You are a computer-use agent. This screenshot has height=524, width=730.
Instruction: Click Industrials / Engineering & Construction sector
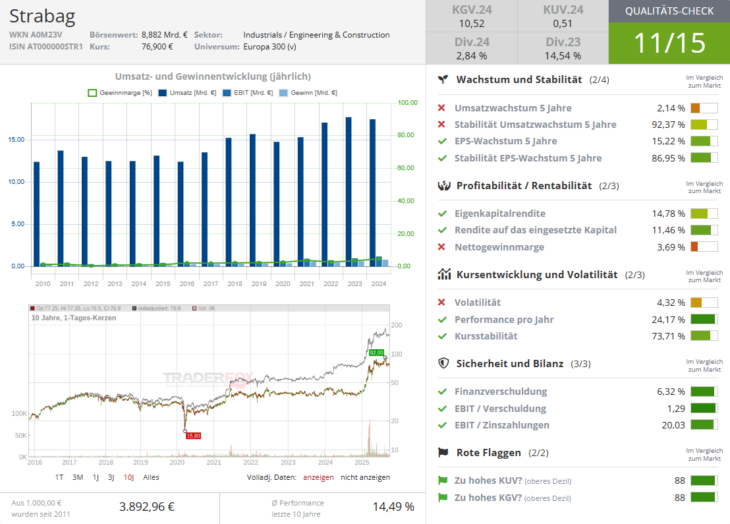[x=316, y=35]
